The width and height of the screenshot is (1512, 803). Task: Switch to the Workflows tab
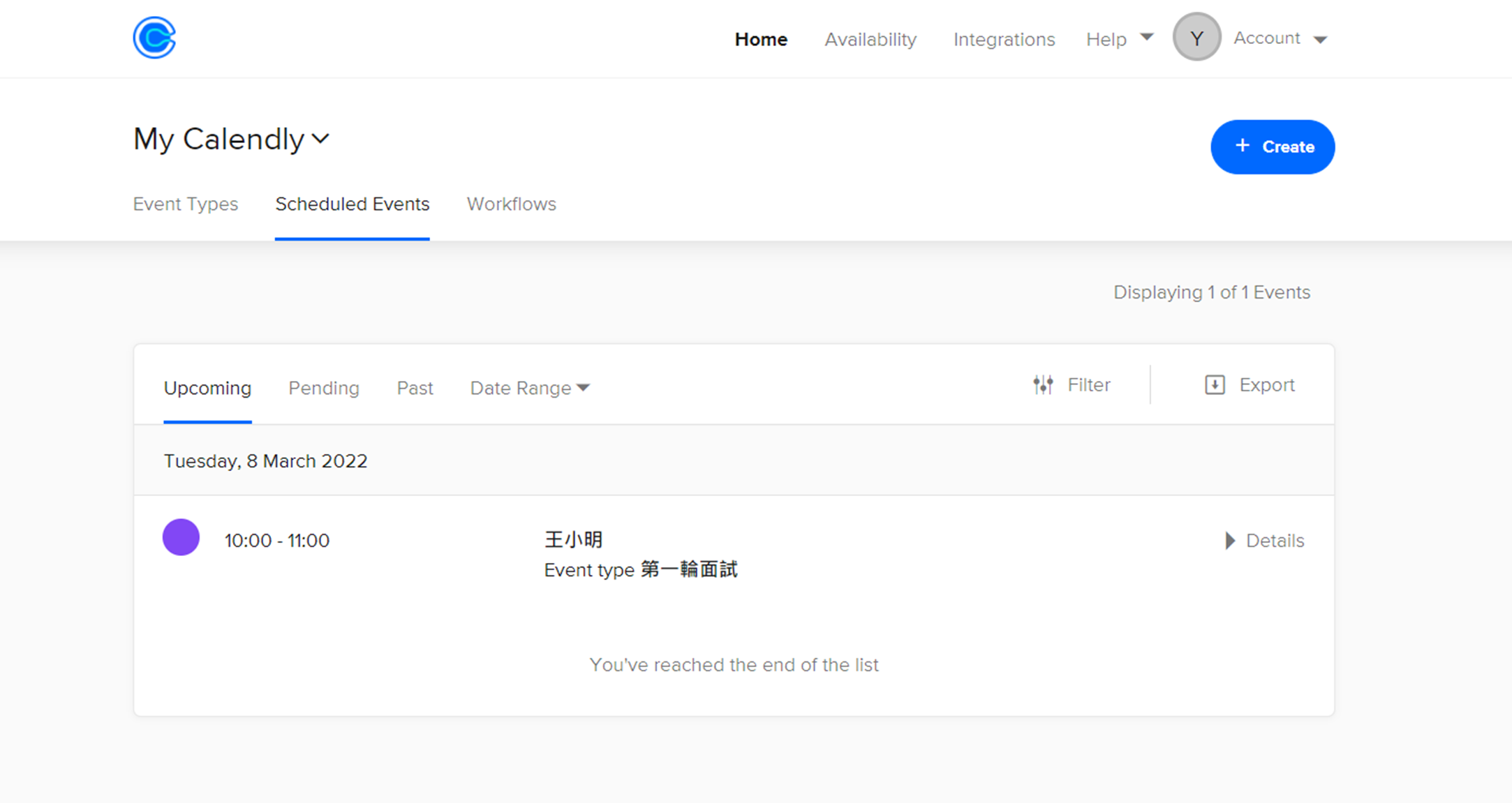coord(512,204)
